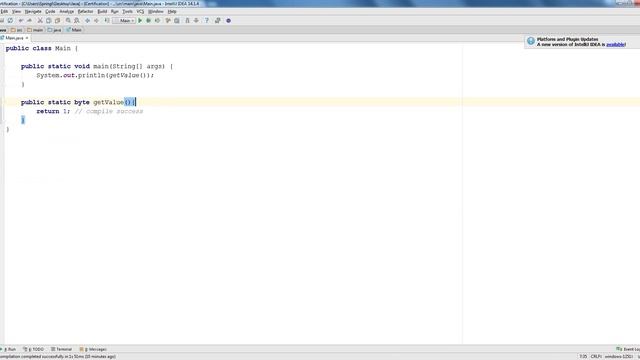Viewport: 640px width, 360px height.
Task: Close the Main.java editor tab
Action: click(x=27, y=38)
